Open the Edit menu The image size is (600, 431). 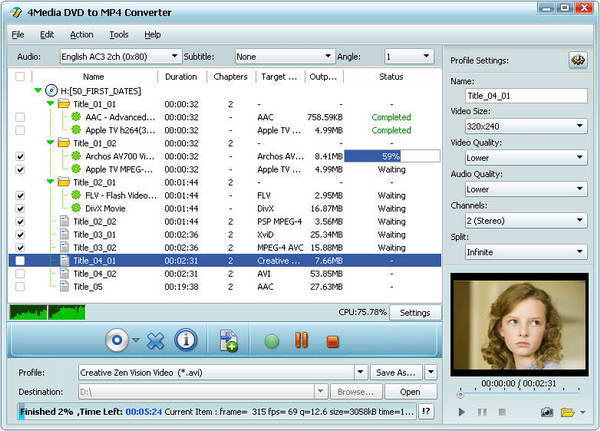click(47, 35)
